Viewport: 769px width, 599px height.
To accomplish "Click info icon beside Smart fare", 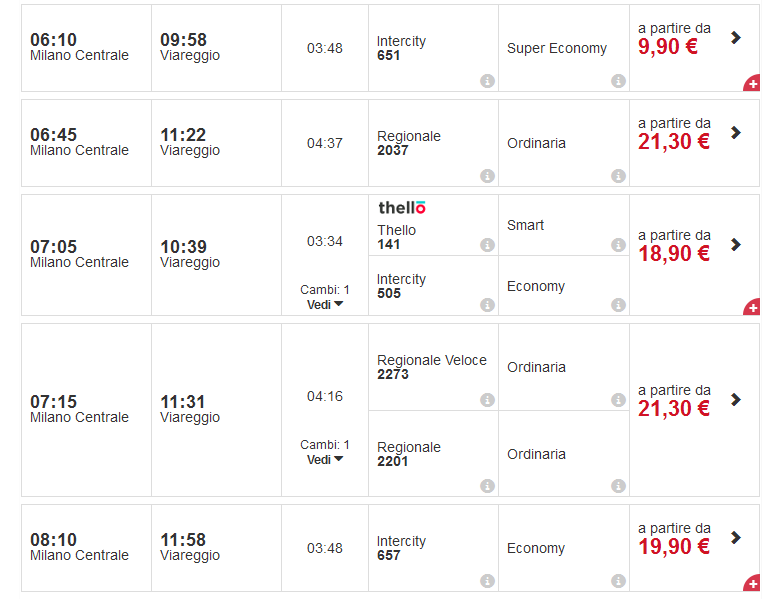I will pos(618,245).
